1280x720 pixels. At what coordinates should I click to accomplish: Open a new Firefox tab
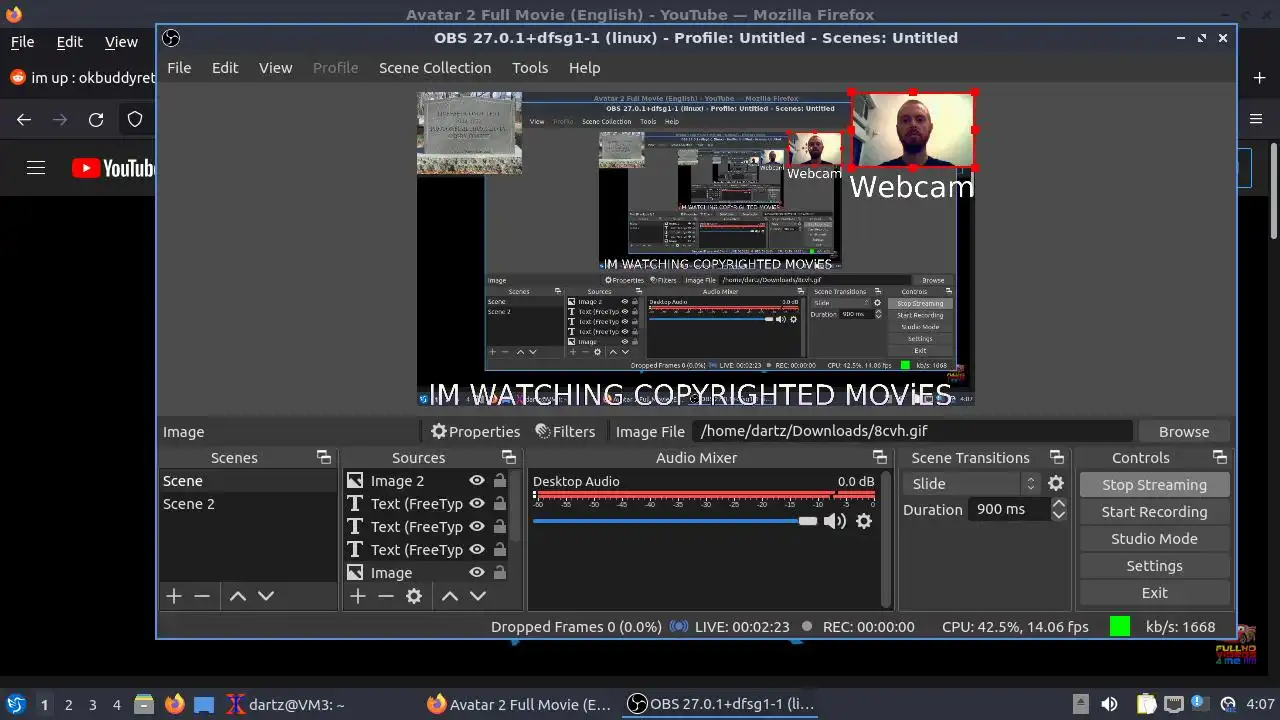tap(1259, 77)
